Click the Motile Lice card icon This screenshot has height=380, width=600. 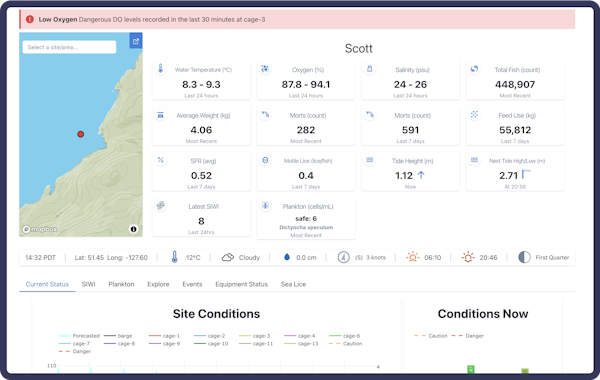point(265,160)
